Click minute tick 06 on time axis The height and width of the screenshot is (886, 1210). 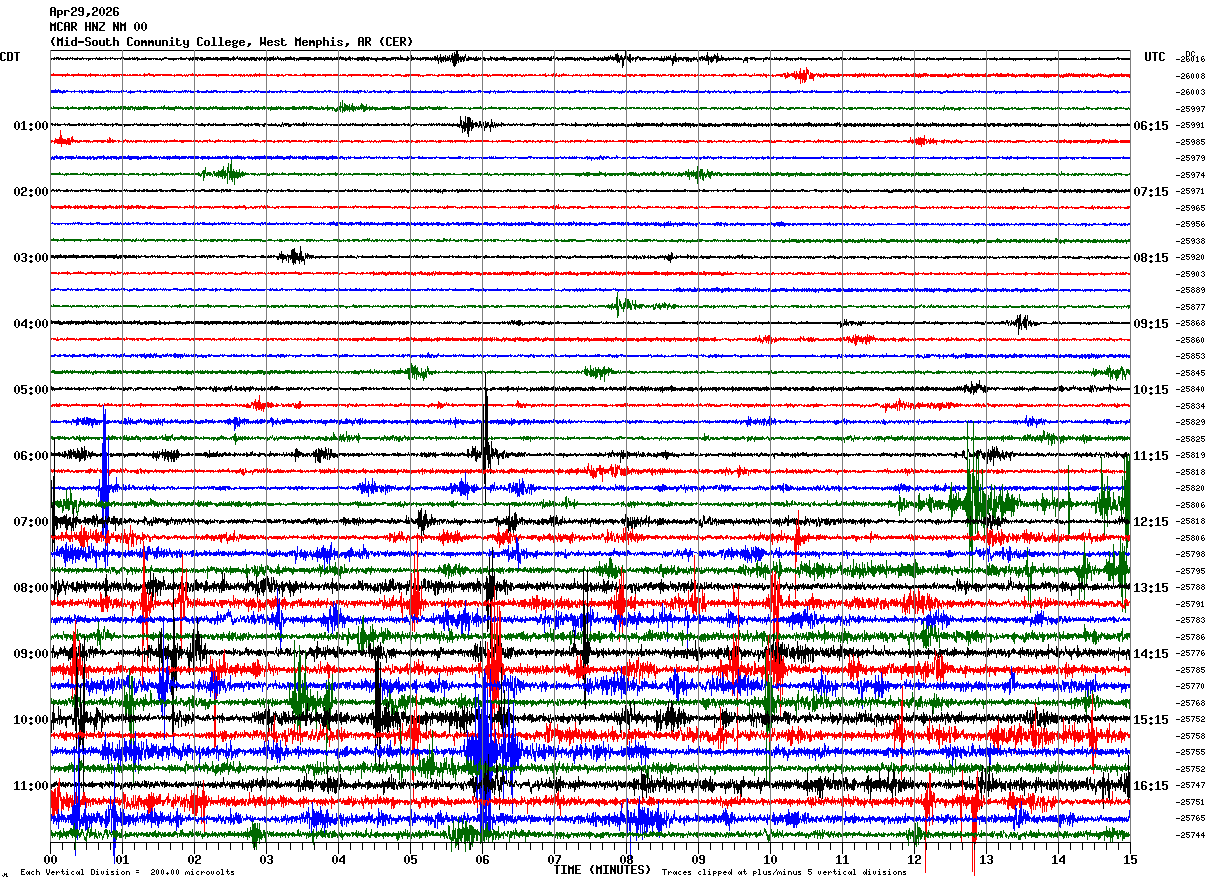click(x=483, y=859)
